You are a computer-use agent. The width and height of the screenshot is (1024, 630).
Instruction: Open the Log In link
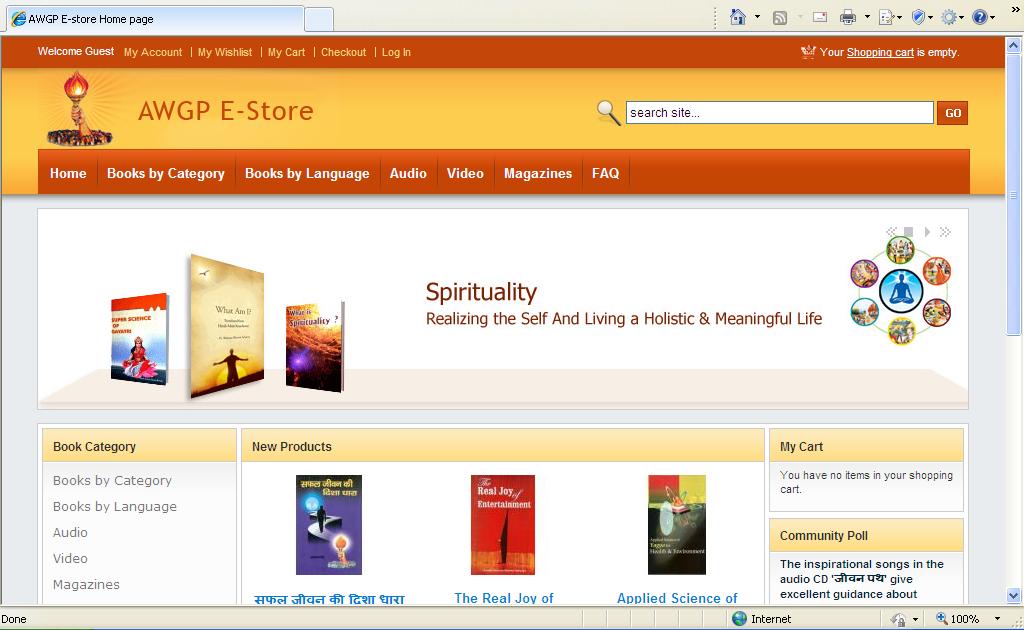396,52
